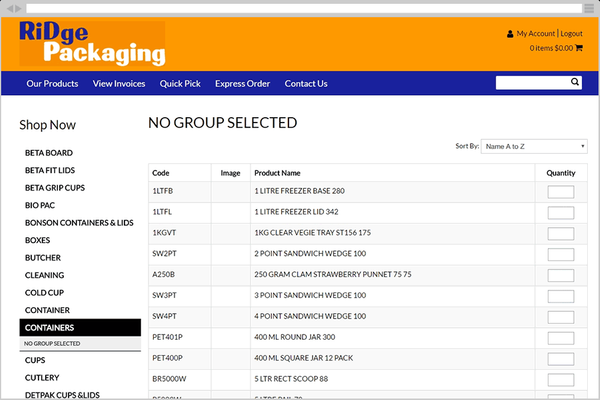Viewport: 600px width, 400px height.
Task: Select BONSON CONTAINERS & LIDS category
Action: pyautogui.click(x=79, y=223)
